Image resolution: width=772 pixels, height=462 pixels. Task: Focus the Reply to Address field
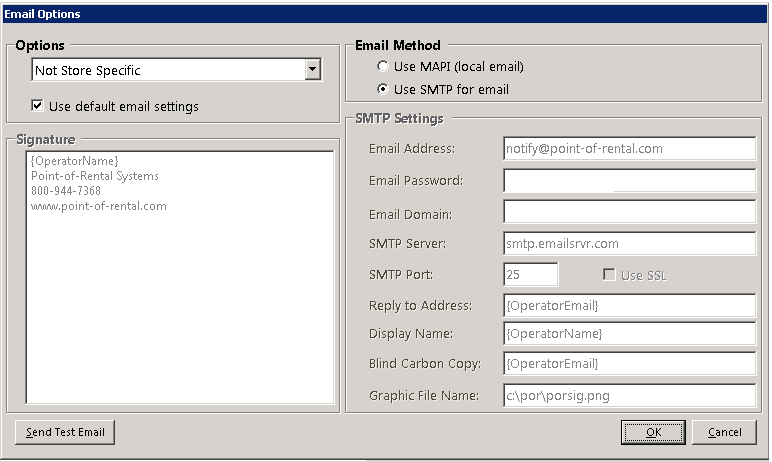tap(629, 305)
